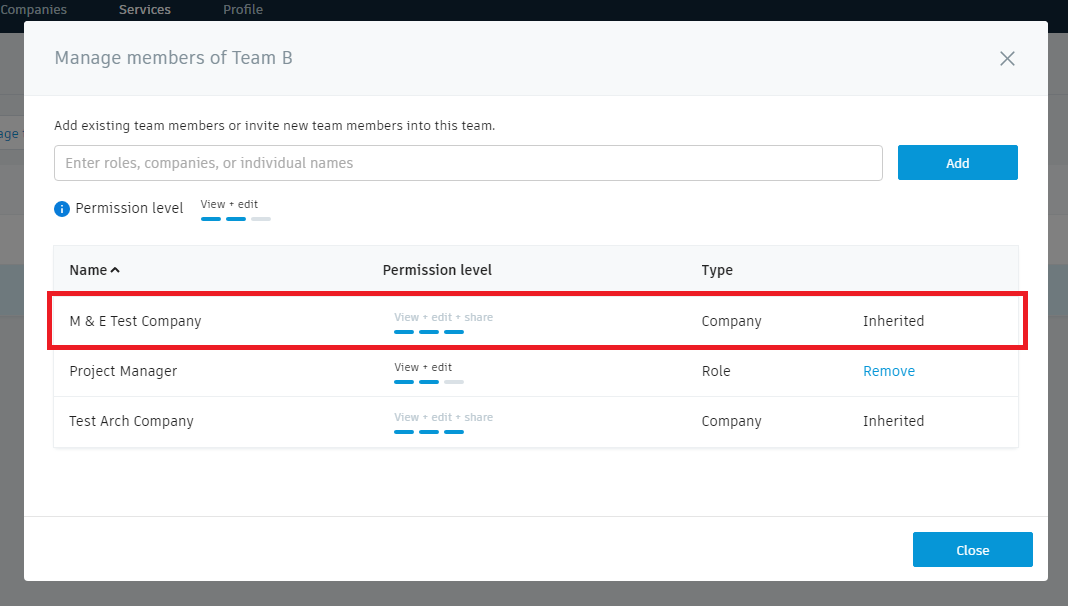Screen dimensions: 1068x606
Task: Select the M & E Test Company row name
Action: (135, 322)
